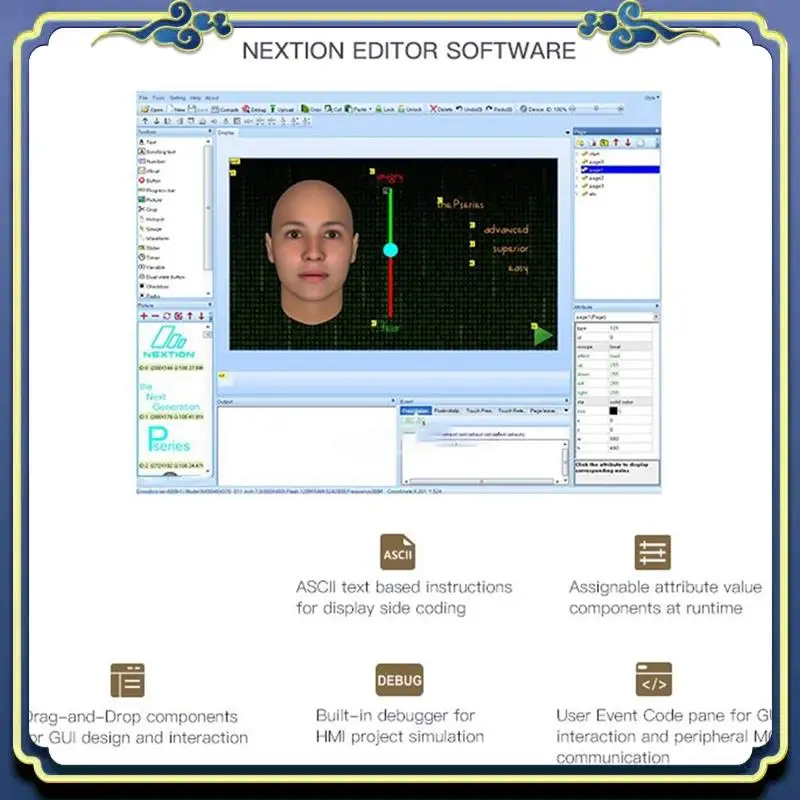Click the Redo toolbar button
Image resolution: width=800 pixels, height=800 pixels.
coord(499,109)
